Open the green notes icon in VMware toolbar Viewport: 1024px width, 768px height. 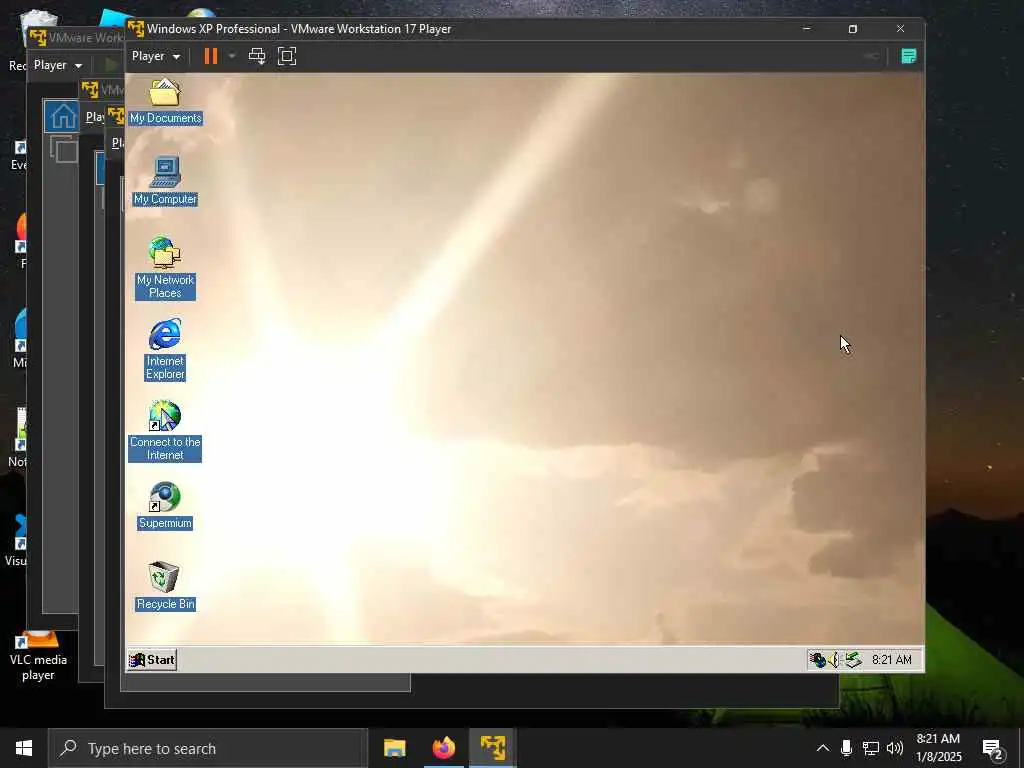(908, 56)
